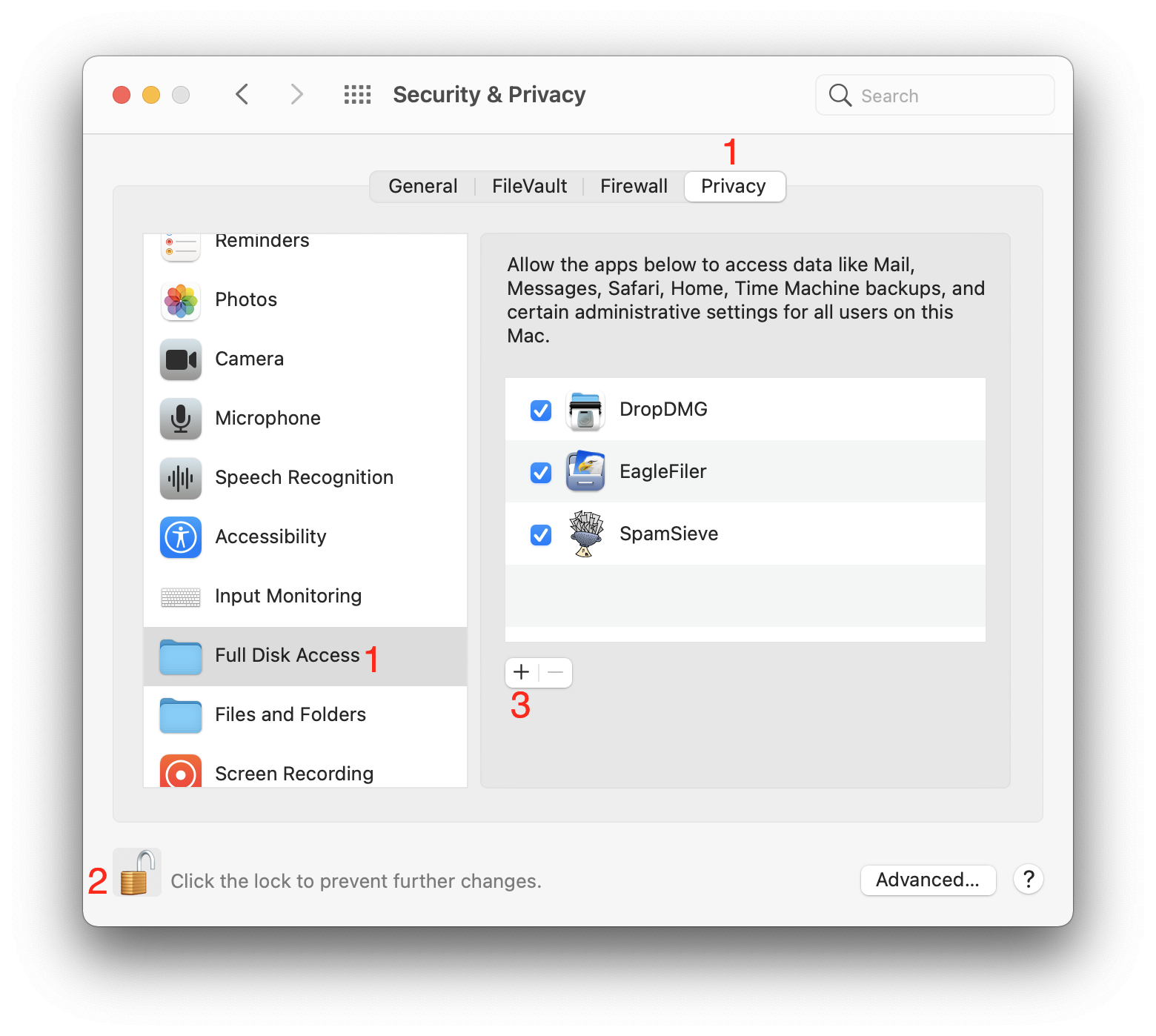This screenshot has height=1036, width=1156.
Task: Click the Advanced button
Action: [x=928, y=880]
